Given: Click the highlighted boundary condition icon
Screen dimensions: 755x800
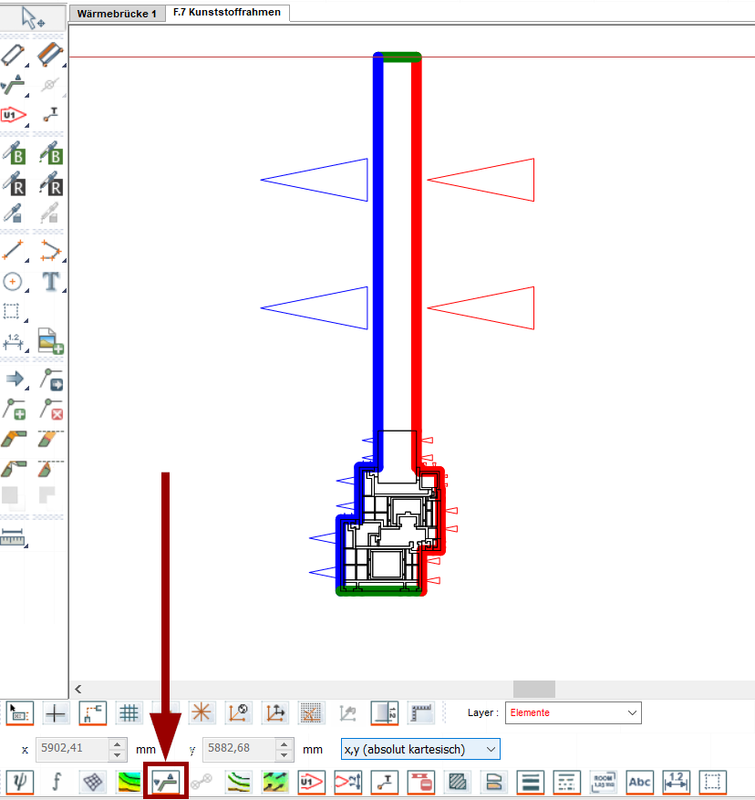Looking at the screenshot, I should click(x=166, y=782).
